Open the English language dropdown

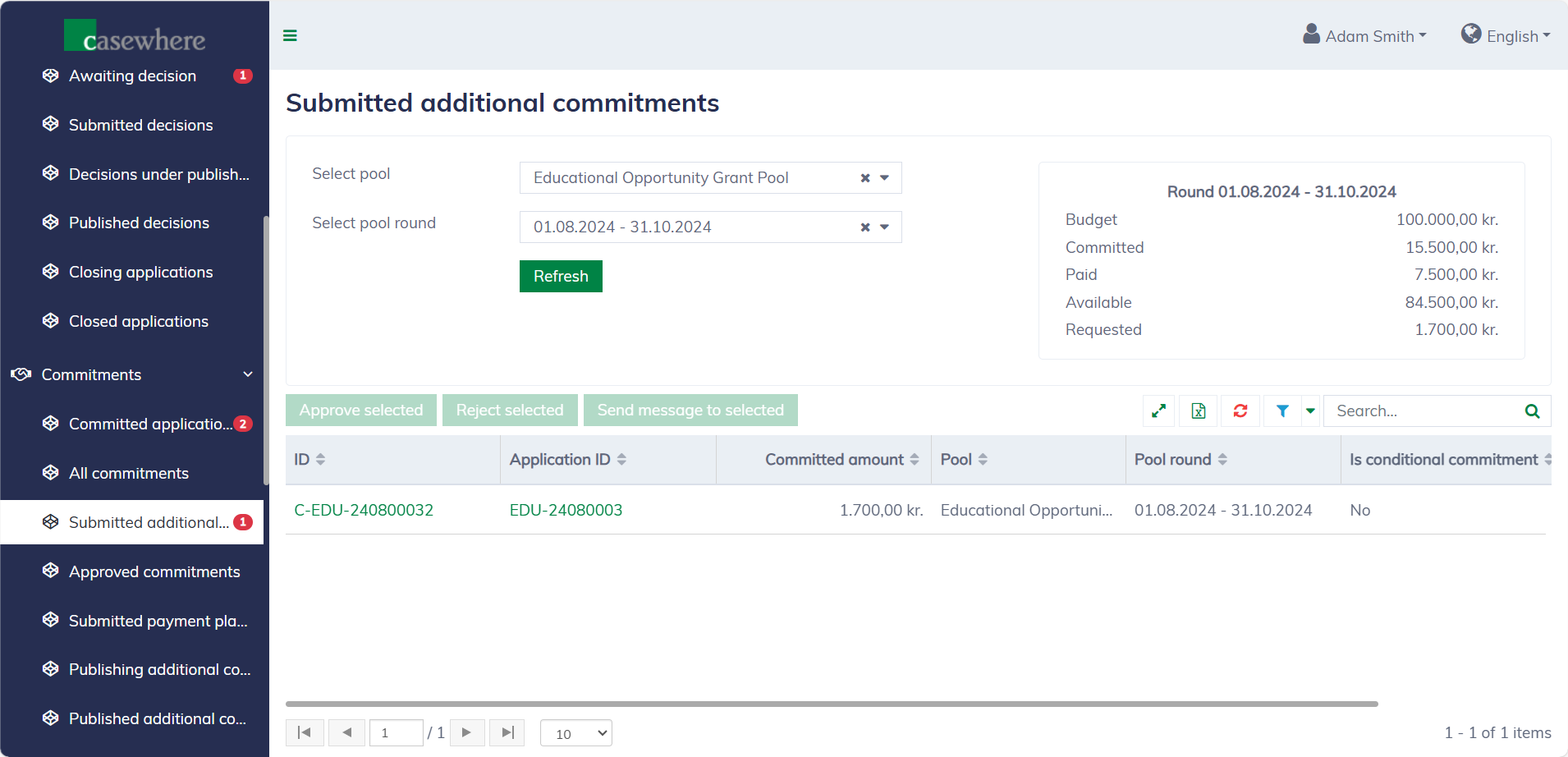1506,36
